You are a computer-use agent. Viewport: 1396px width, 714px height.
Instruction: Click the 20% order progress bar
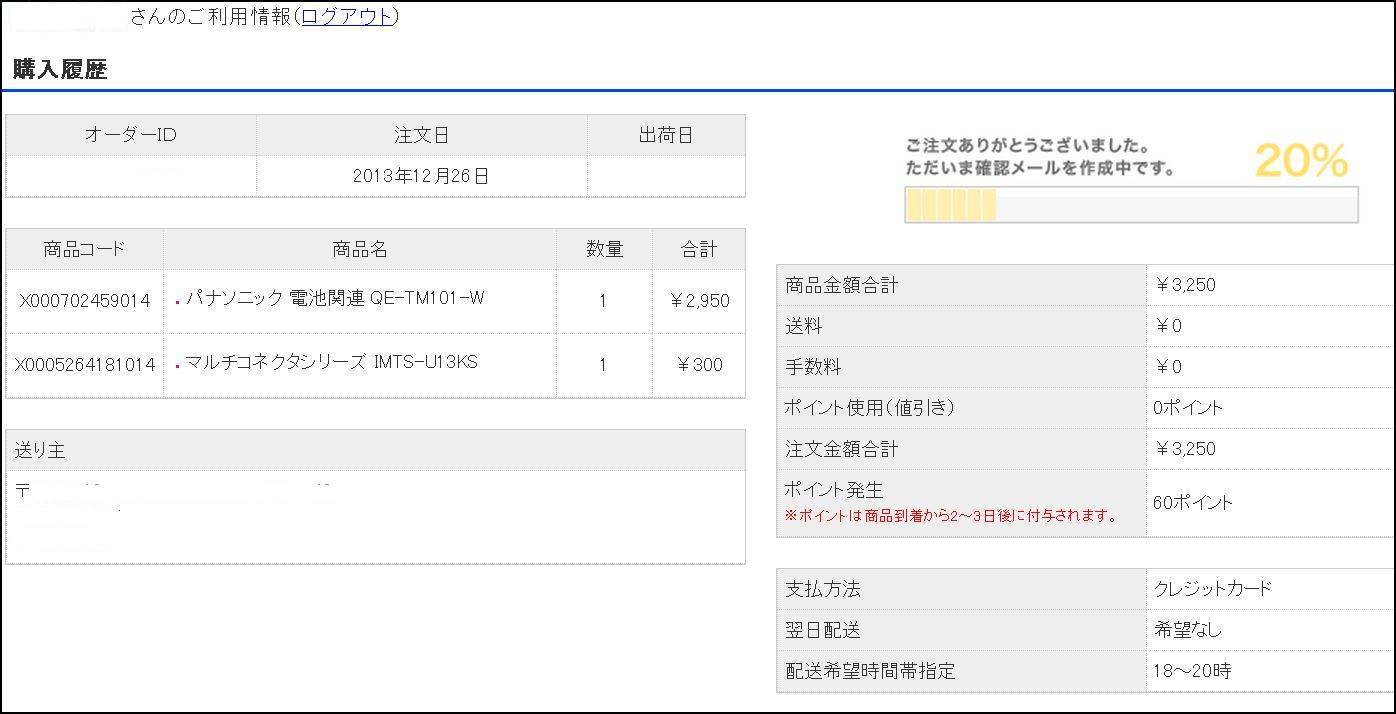(1130, 205)
